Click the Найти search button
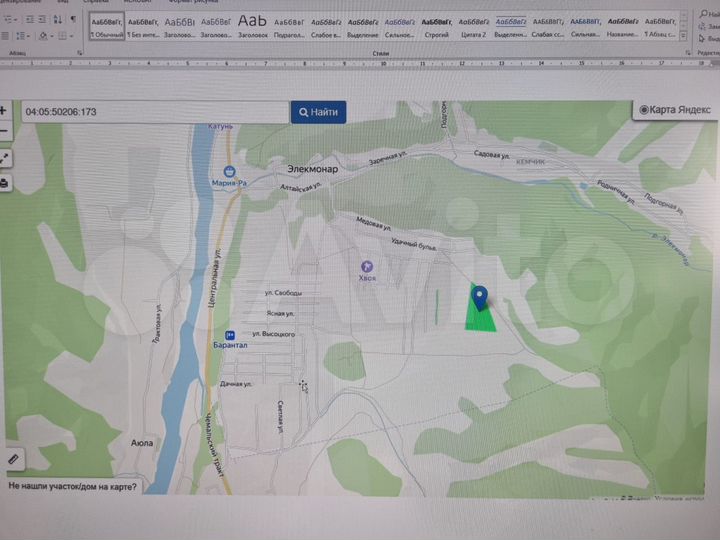720x540 pixels. click(x=318, y=112)
